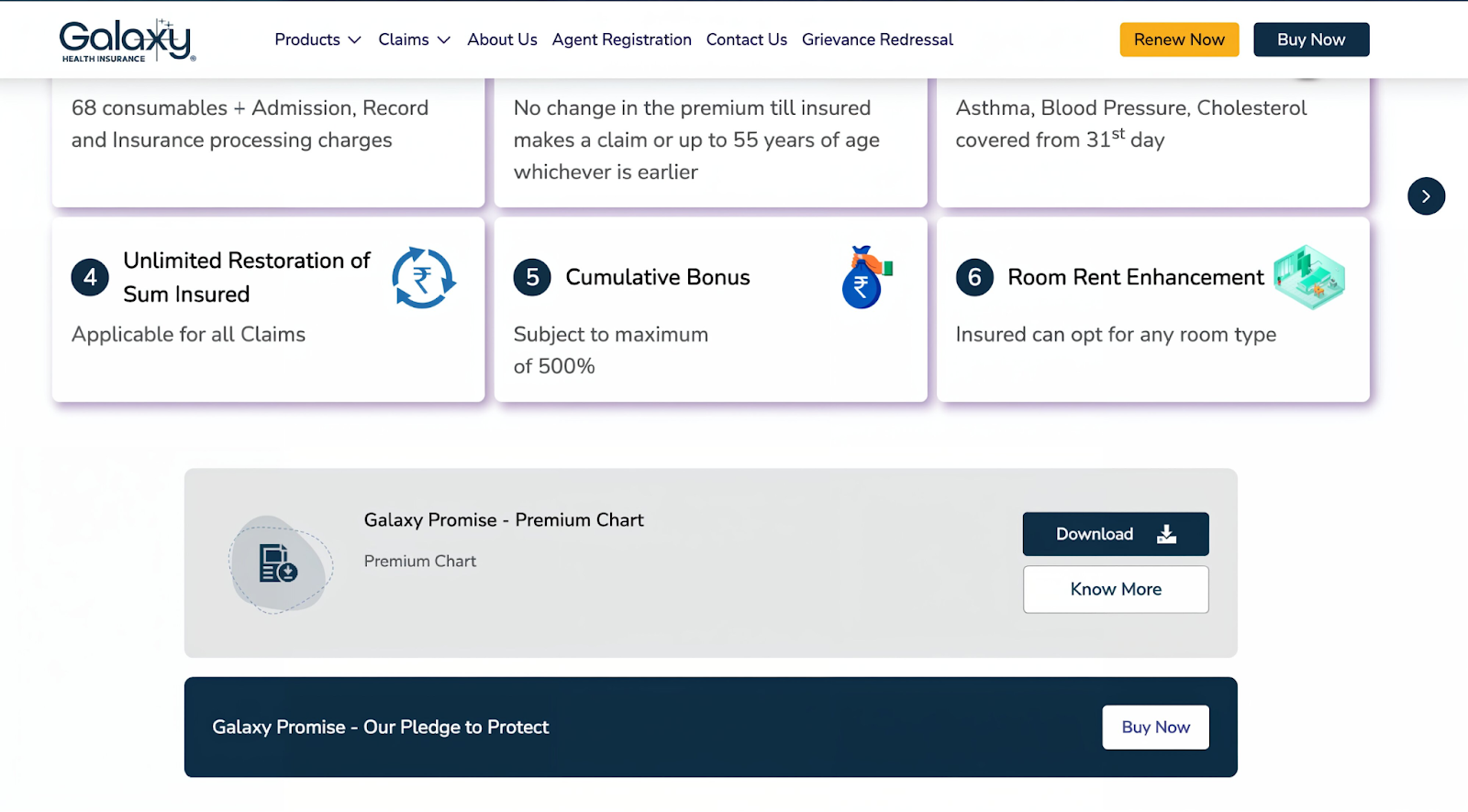Download the Premium Chart
The height and width of the screenshot is (812, 1468).
coord(1116,534)
